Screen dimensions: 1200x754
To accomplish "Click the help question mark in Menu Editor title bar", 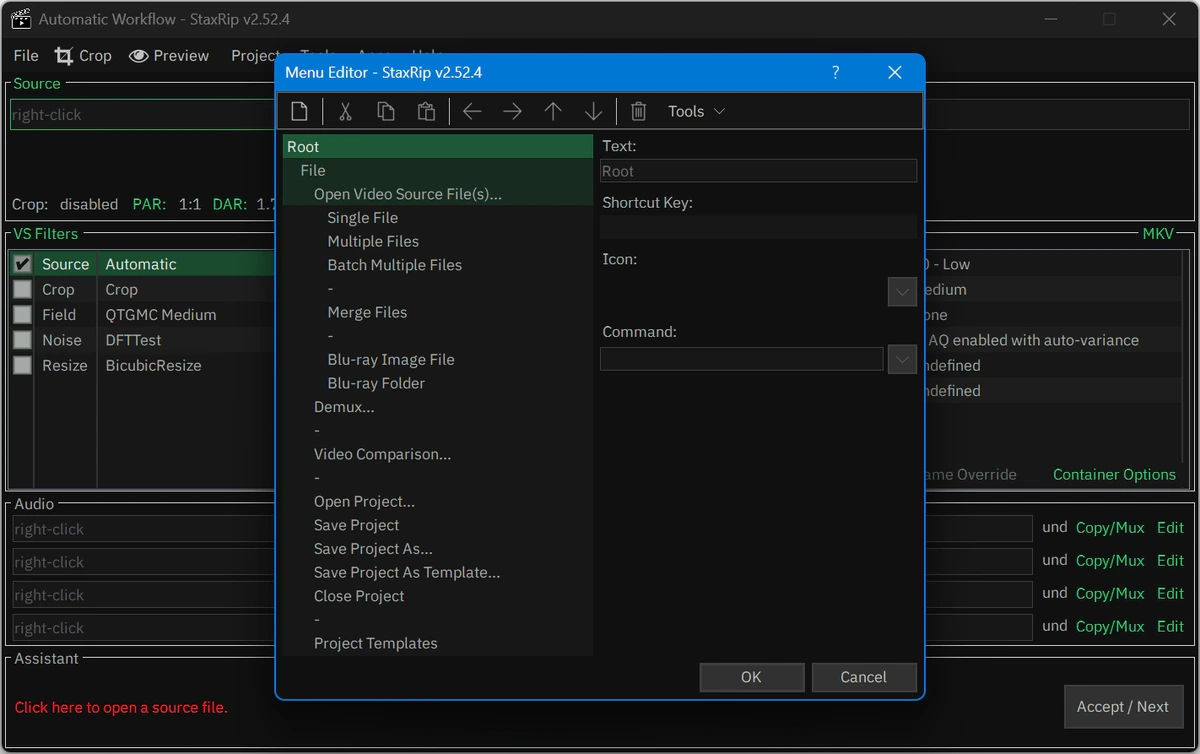I will pos(835,72).
